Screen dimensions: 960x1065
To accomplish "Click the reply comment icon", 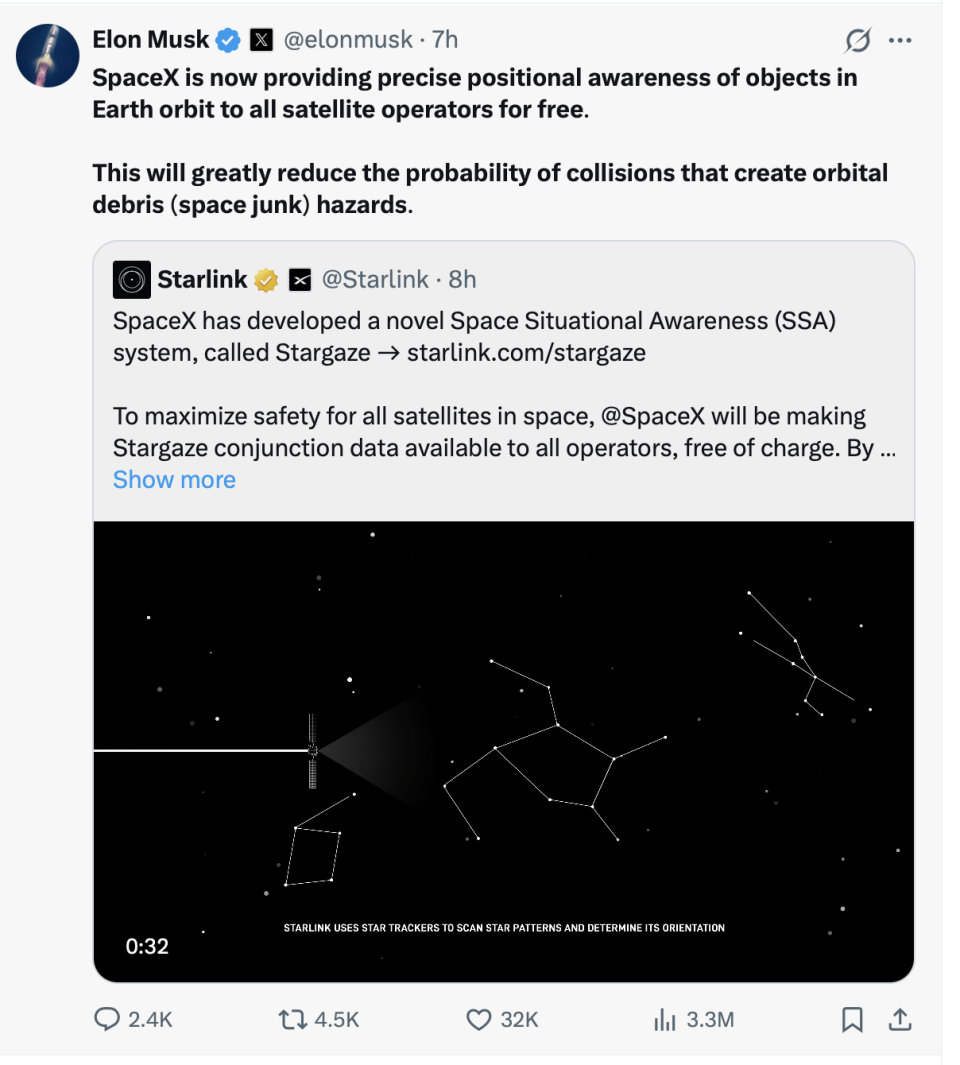I will [107, 1019].
